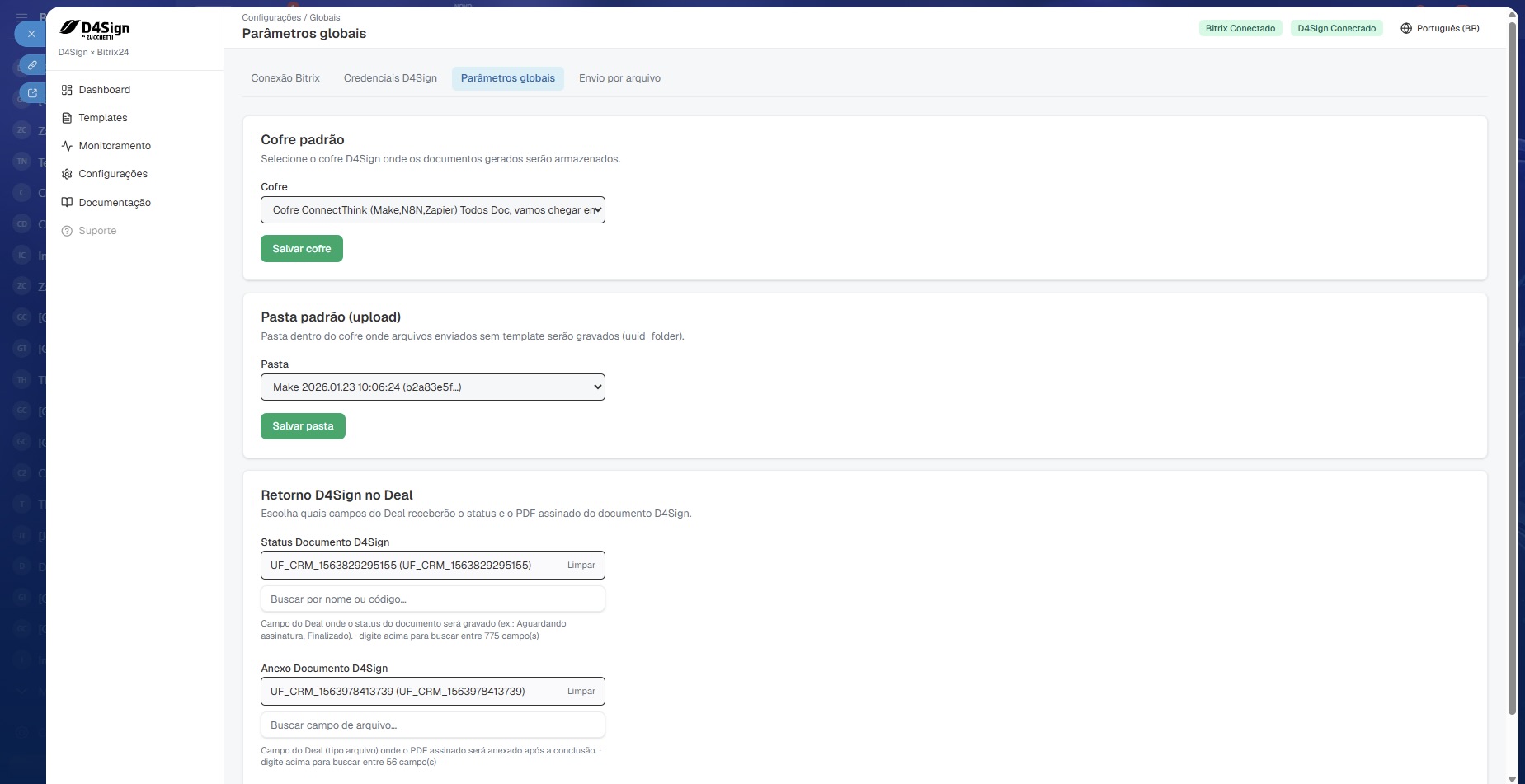1525x784 pixels.
Task: Switch to the Credenciais D4Sign tab
Action: (x=390, y=78)
